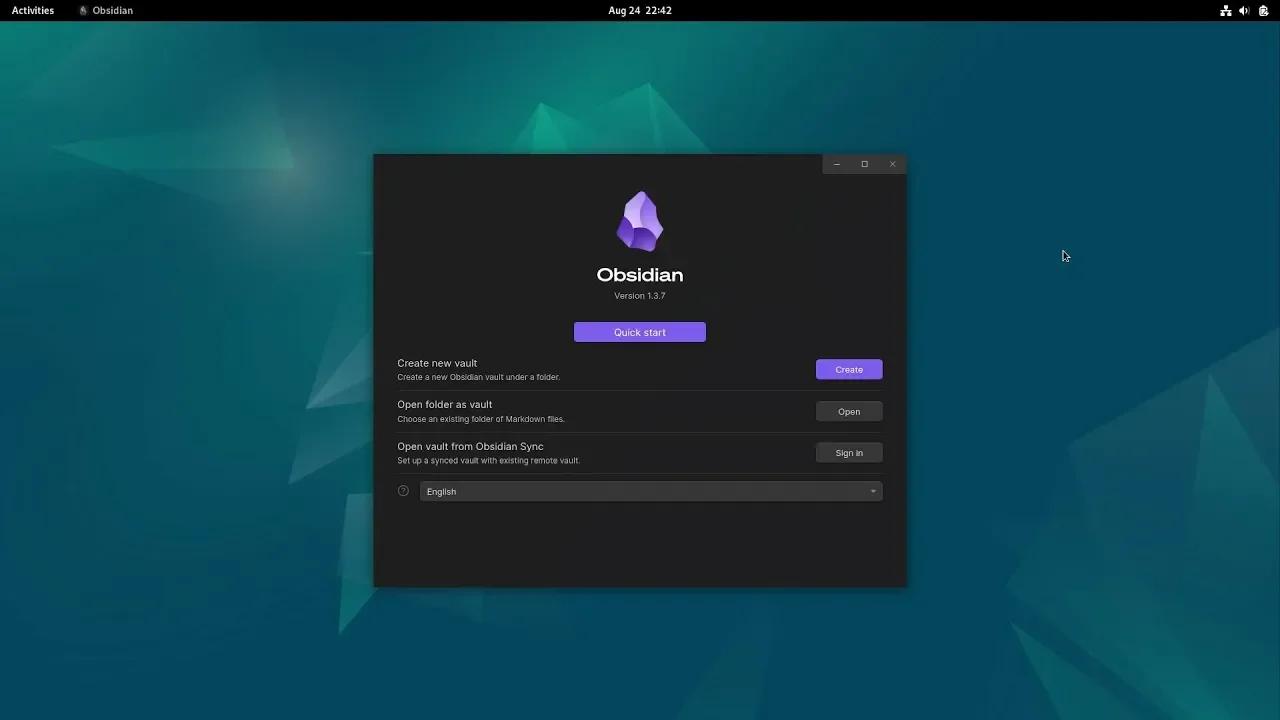Click the volume icon in the top bar
Viewport: 1280px width, 720px height.
coord(1243,10)
